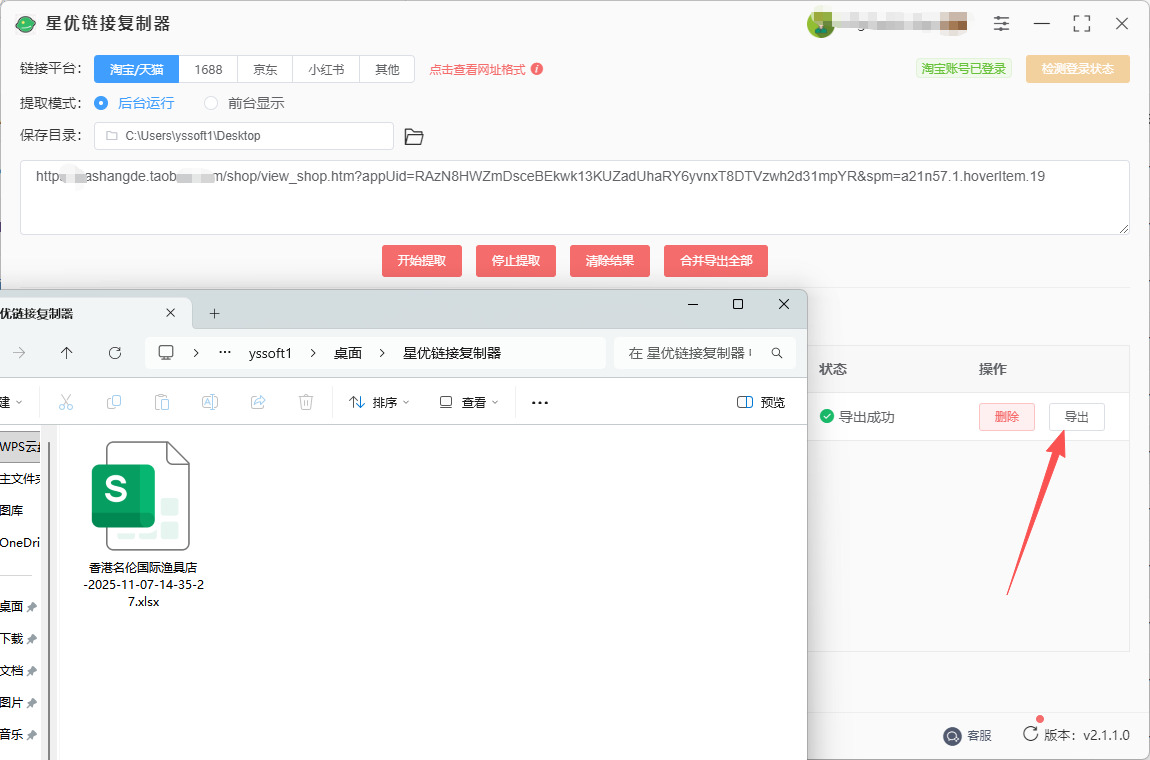Click the version refresh icon
The width and height of the screenshot is (1150, 760).
pos(1030,734)
